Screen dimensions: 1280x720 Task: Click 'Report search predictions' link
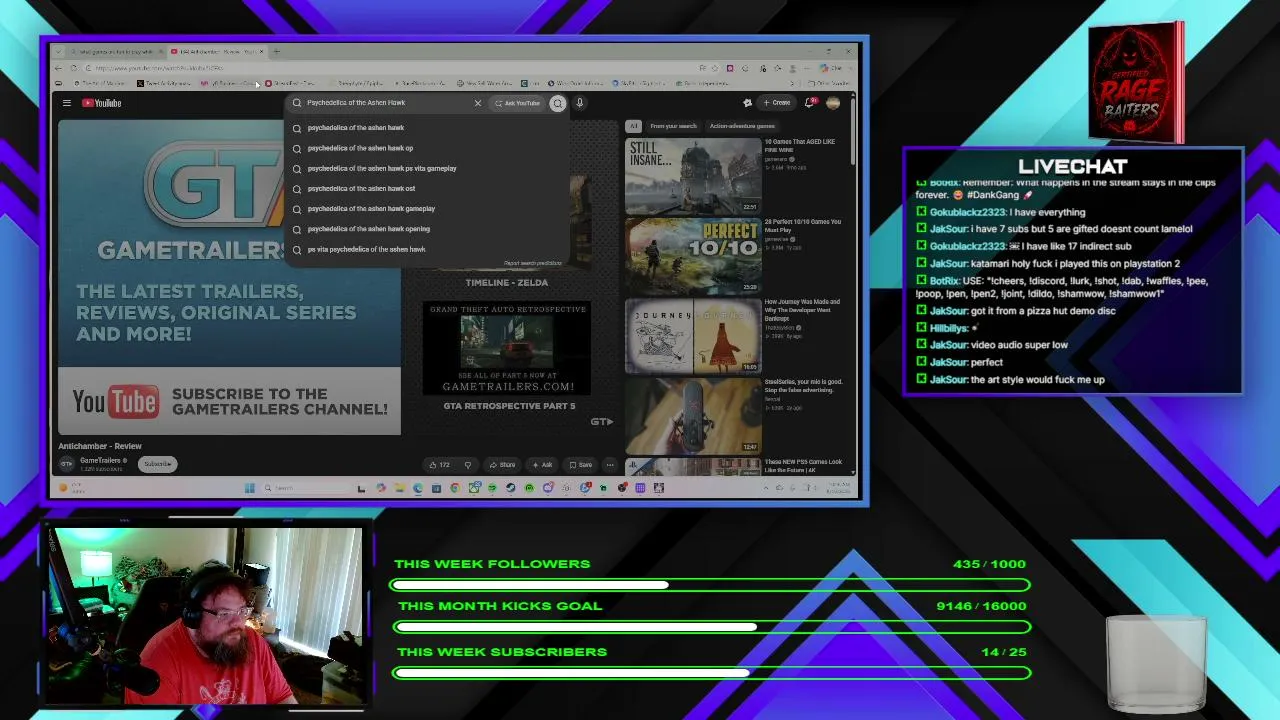(533, 263)
